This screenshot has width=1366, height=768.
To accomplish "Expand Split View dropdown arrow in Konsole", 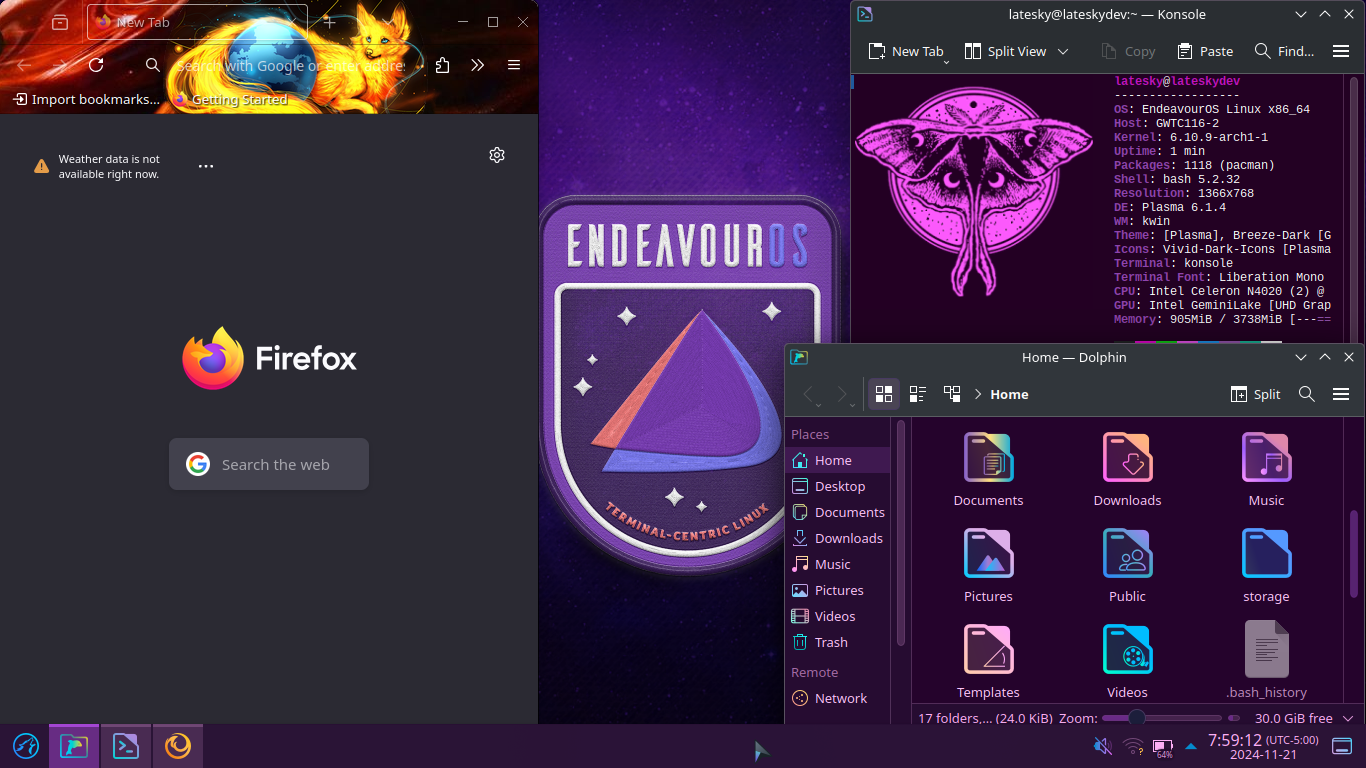I will coord(1063,51).
